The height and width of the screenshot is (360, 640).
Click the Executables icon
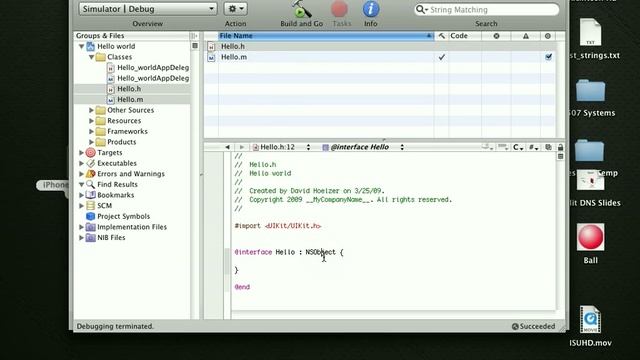pos(91,163)
